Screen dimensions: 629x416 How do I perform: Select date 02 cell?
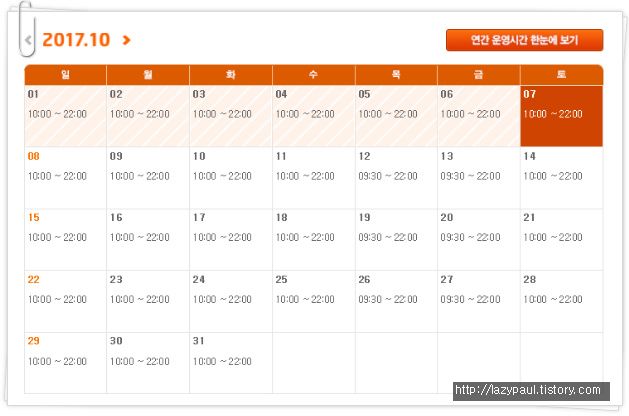click(x=148, y=116)
